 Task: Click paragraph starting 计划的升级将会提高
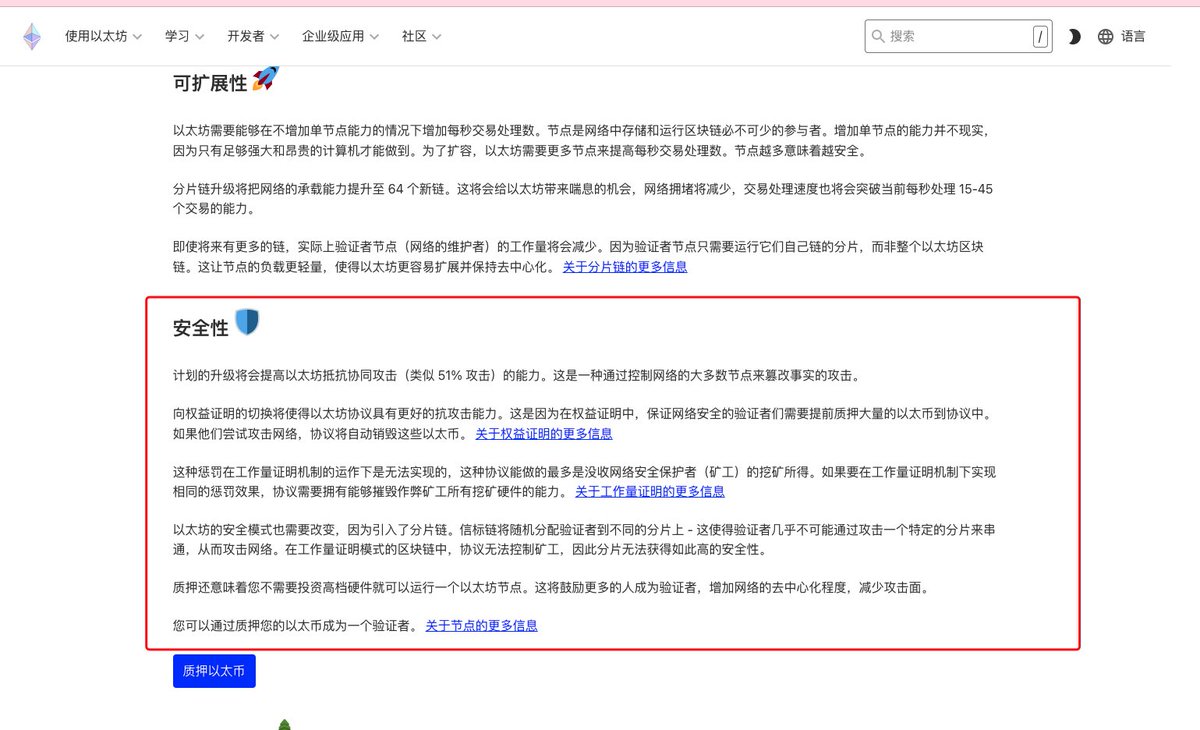point(516,376)
